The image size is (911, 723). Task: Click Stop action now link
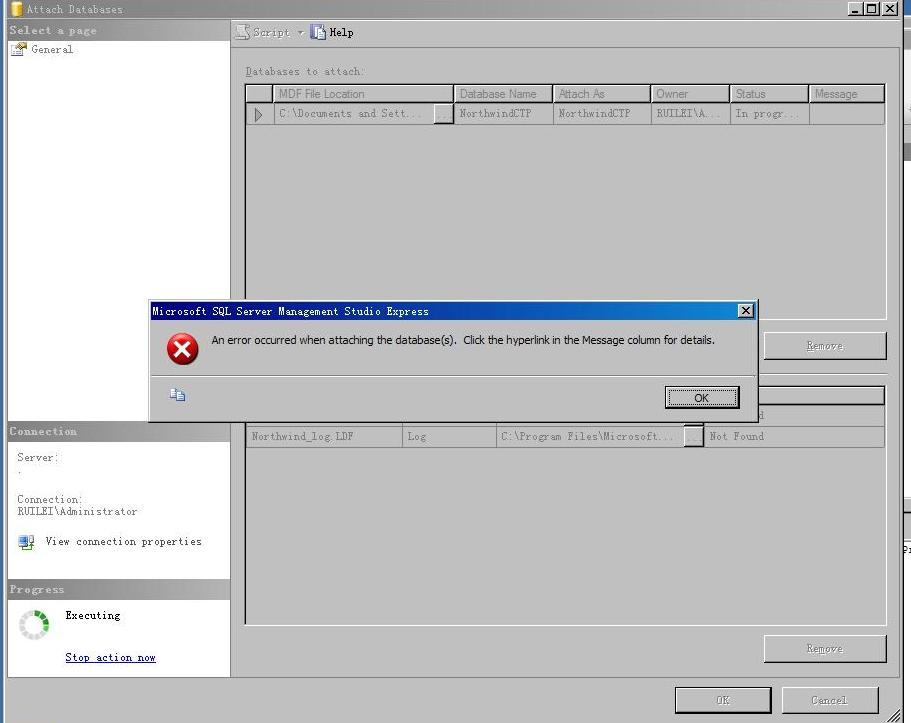tap(110, 657)
